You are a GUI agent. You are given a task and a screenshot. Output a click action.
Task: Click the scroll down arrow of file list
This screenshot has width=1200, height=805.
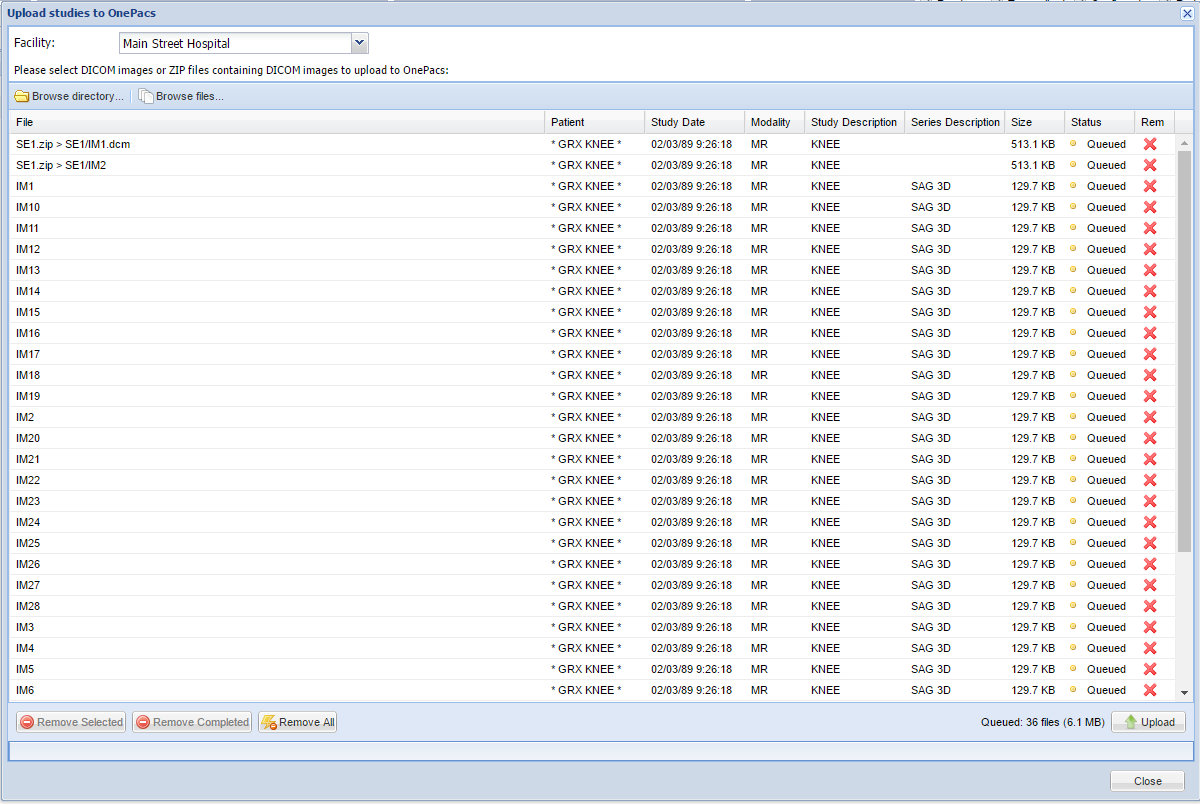(1184, 692)
